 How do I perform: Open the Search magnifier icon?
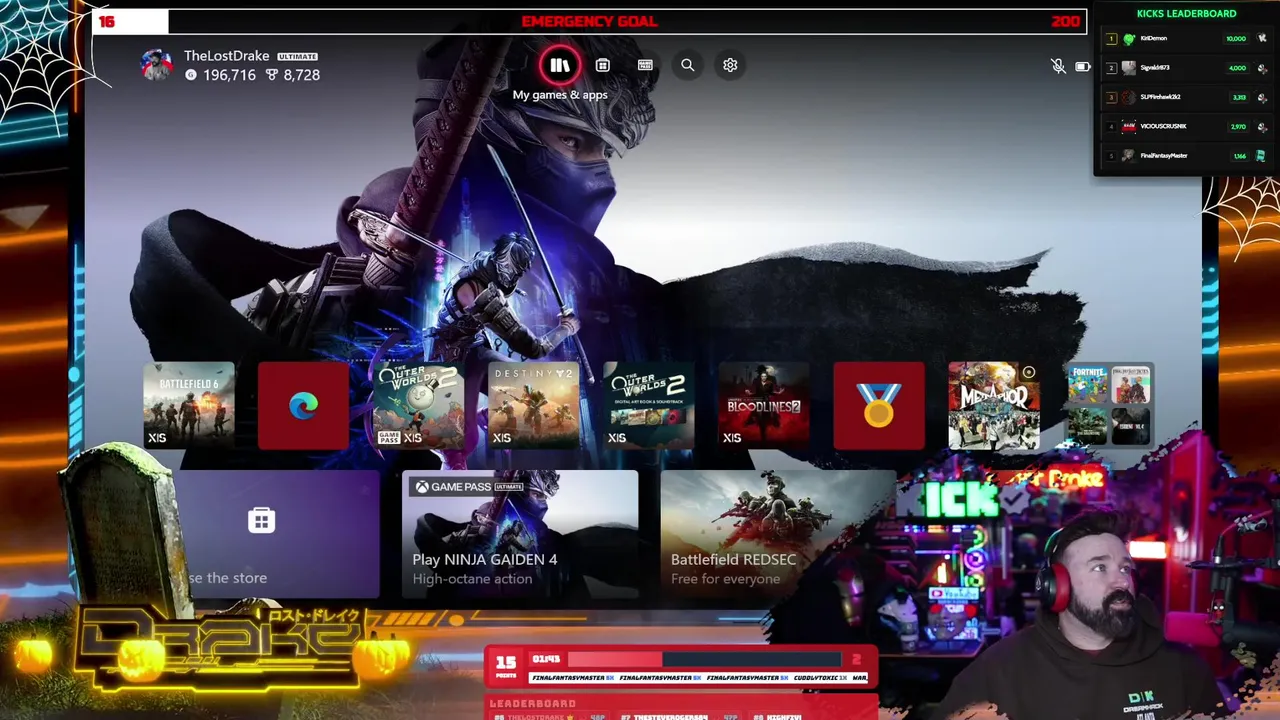pyautogui.click(x=688, y=65)
